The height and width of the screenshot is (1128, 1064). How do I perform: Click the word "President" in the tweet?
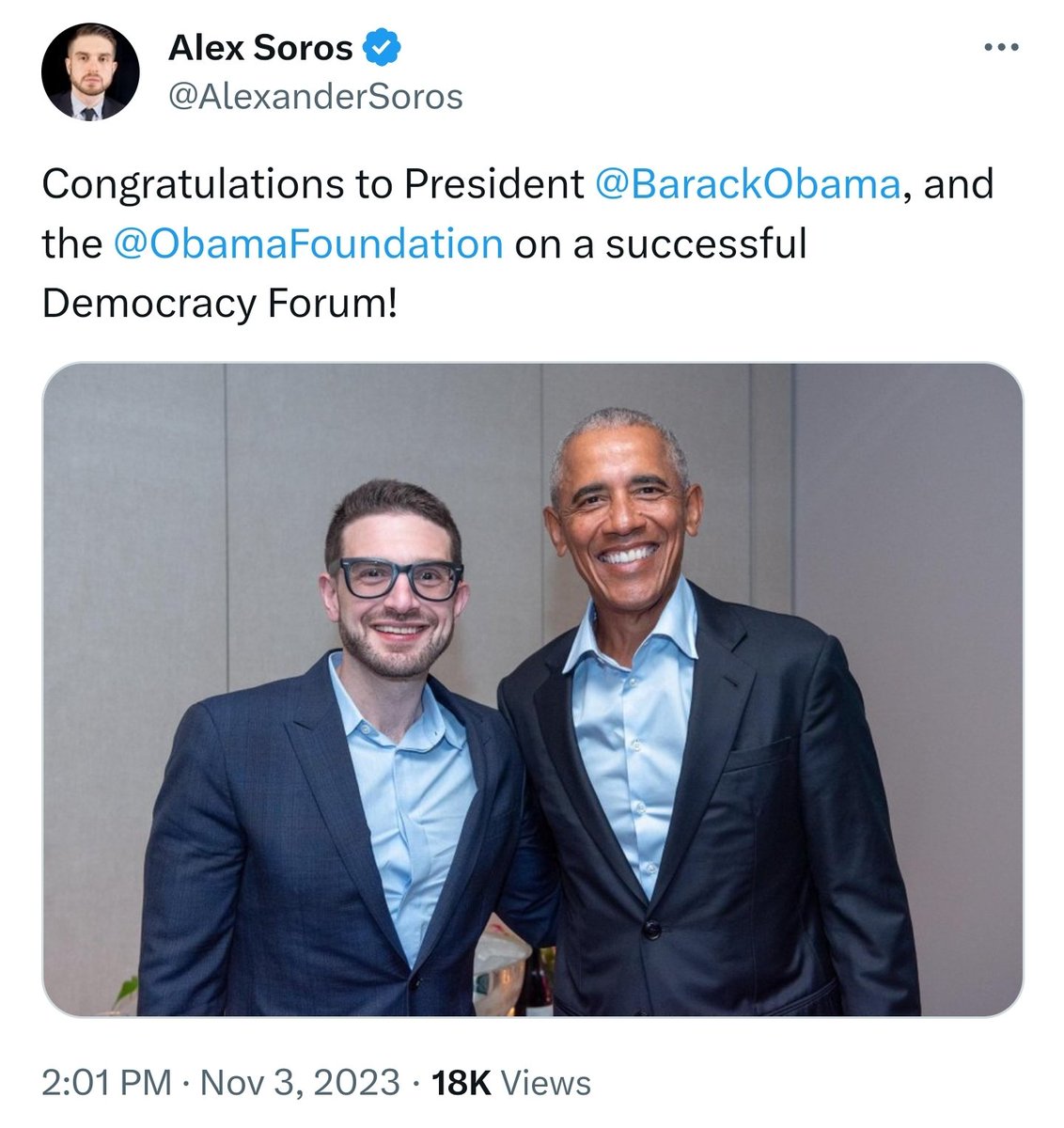(x=493, y=183)
